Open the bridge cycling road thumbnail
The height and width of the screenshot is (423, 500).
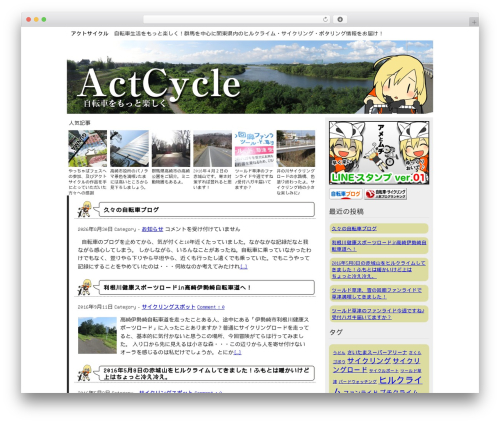(x=296, y=148)
